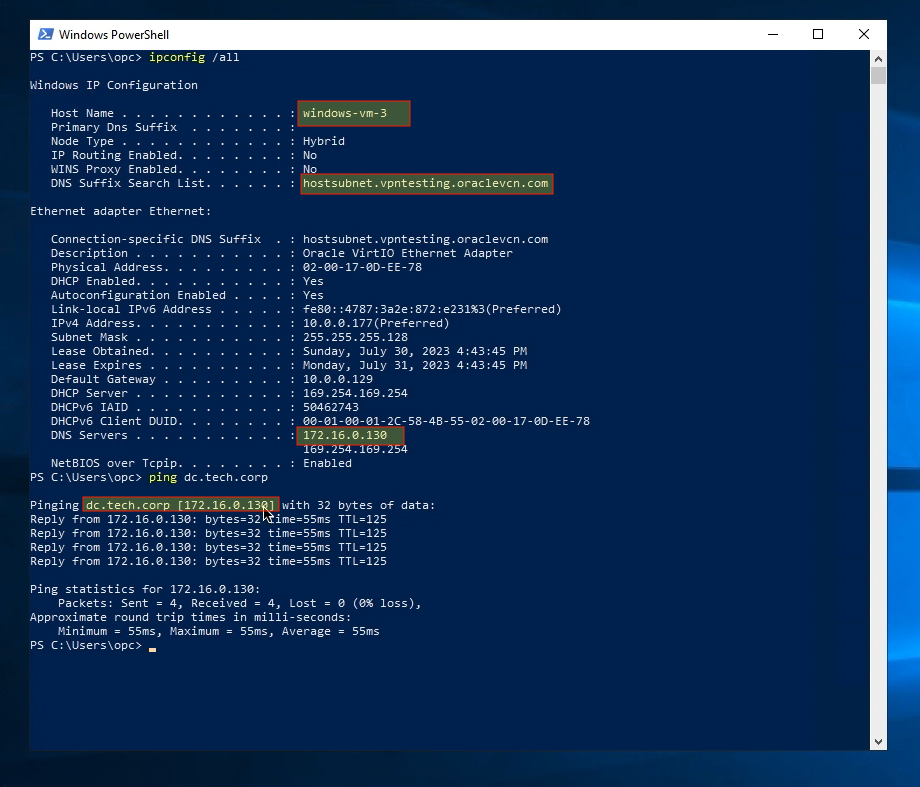Click the blinking cursor at the active prompt
Viewport: 920px width, 787px height.
tap(153, 649)
